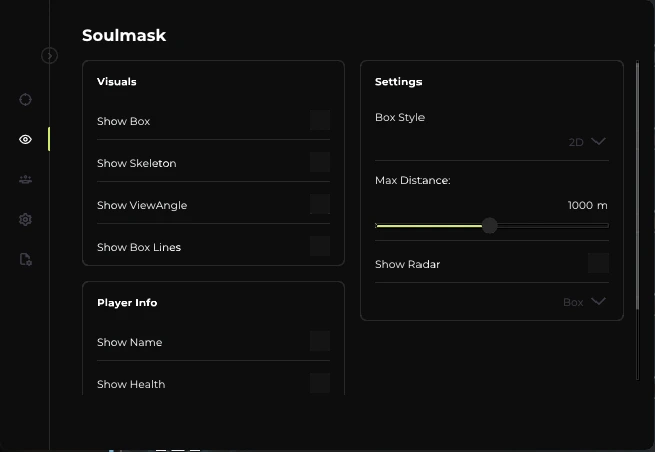Enable the Show Radar checkbox
655x452 pixels.
tap(598, 263)
